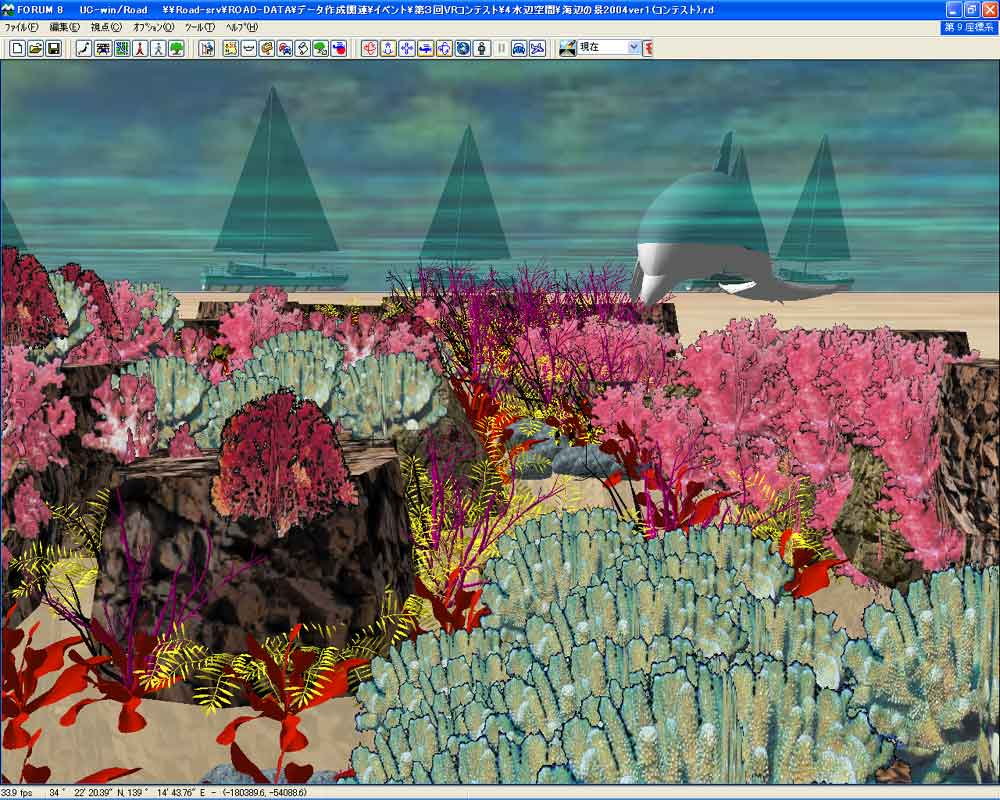Click the 33.9 fps status bar text
The width and height of the screenshot is (1000, 800).
click(17, 793)
